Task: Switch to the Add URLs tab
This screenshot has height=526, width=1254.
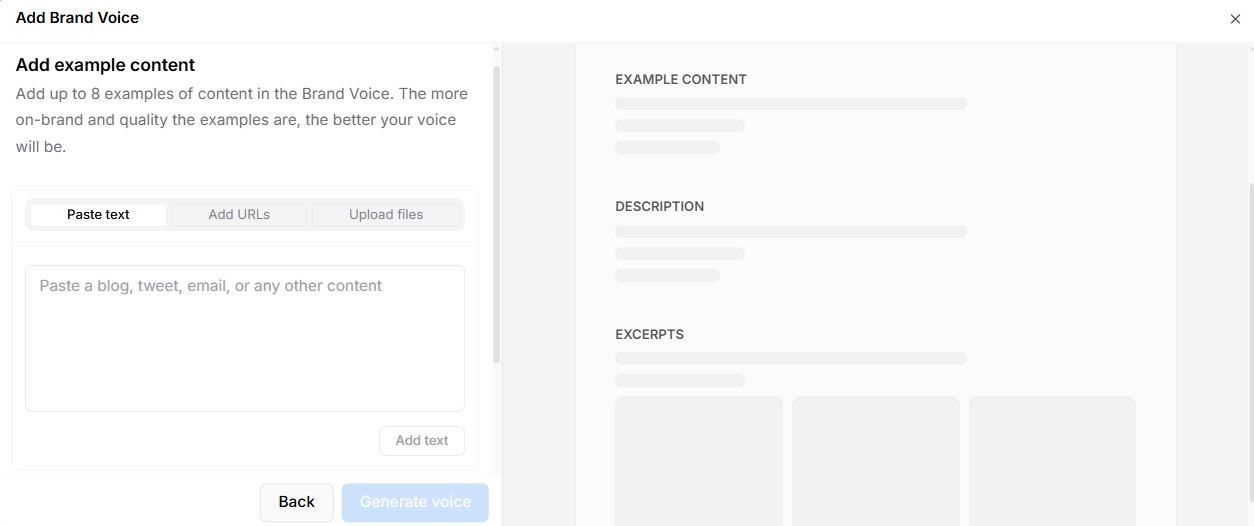Action: coord(239,215)
